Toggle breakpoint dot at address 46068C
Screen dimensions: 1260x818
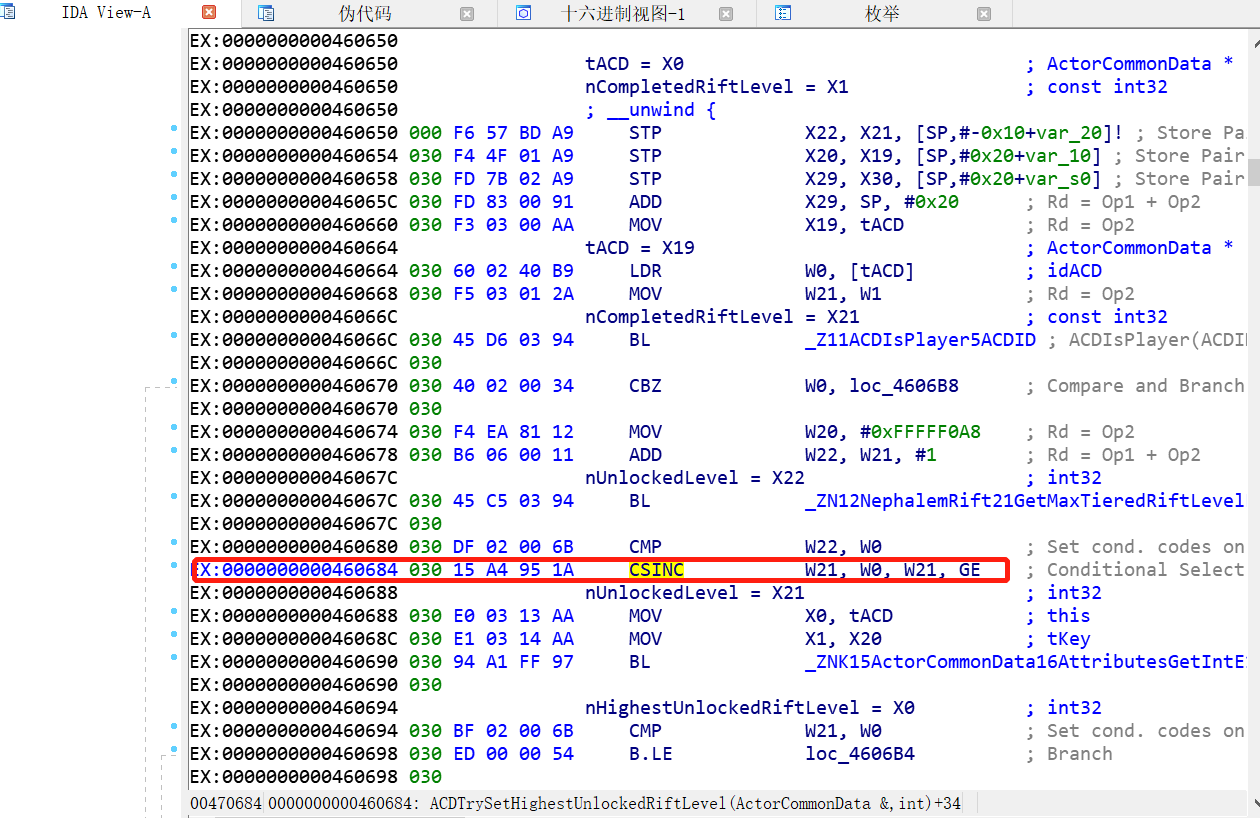click(174, 635)
